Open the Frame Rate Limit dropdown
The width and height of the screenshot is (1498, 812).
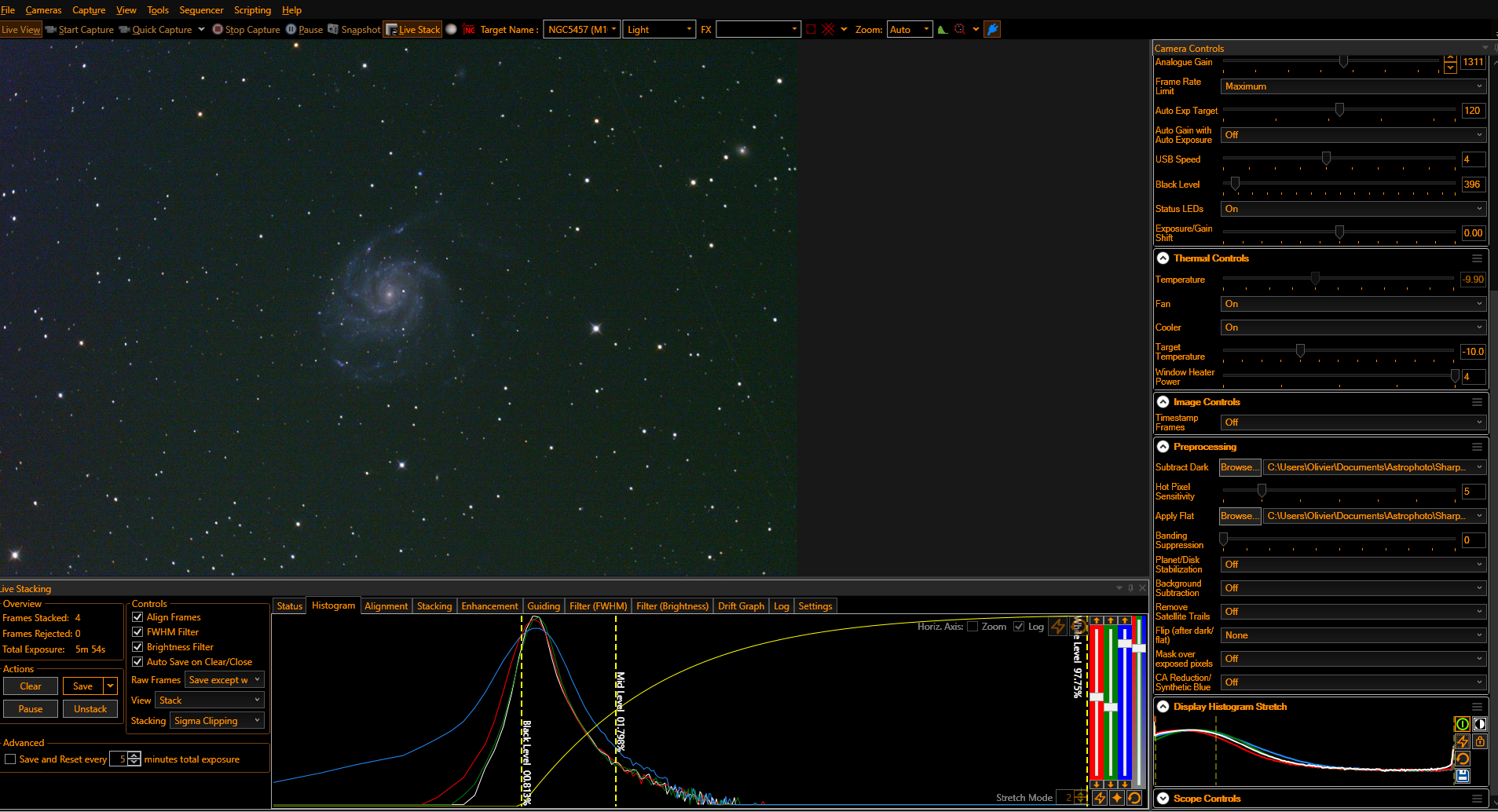1353,86
